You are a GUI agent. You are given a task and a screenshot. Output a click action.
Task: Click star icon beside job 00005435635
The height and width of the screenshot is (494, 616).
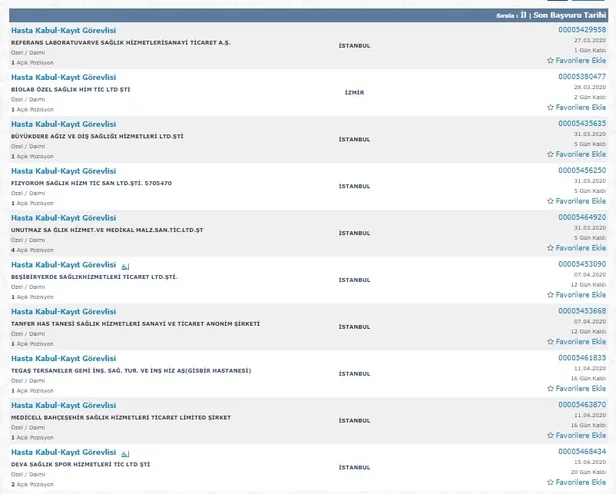click(550, 155)
